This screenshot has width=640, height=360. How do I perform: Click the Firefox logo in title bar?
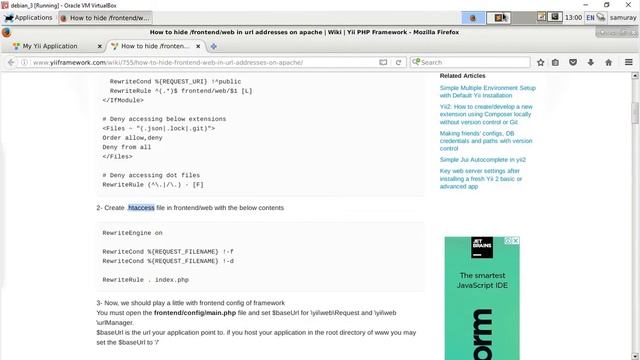pos(6,32)
